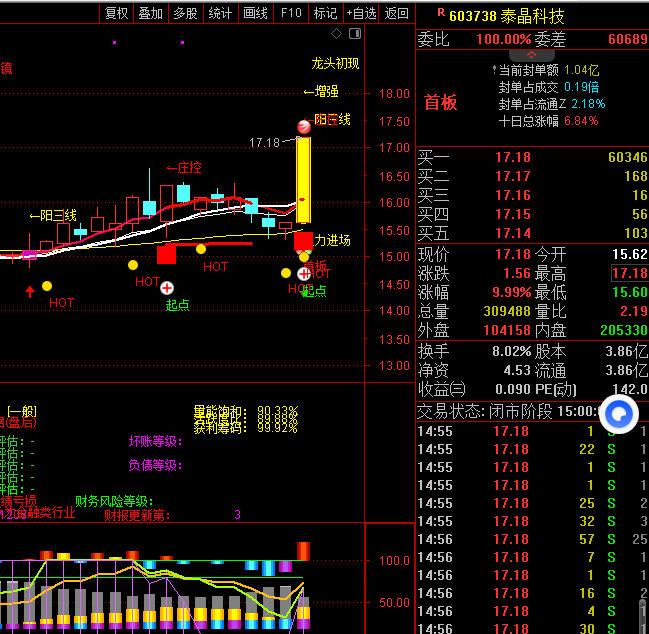Click the large yellow limit-up candlestick
The width and height of the screenshot is (649, 634).
303,180
